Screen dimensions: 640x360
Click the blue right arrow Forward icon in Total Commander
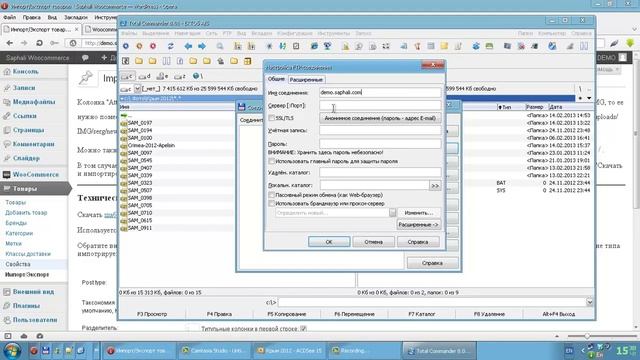pos(202,46)
